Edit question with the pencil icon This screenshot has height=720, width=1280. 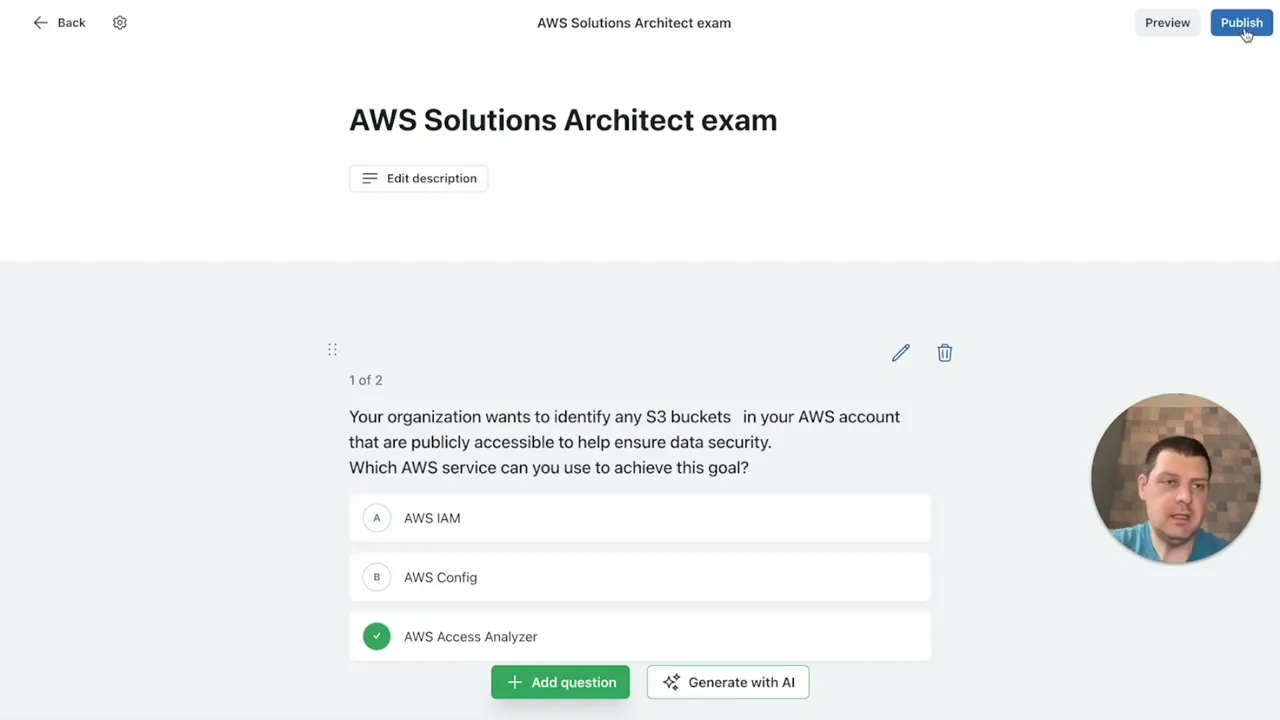point(901,353)
